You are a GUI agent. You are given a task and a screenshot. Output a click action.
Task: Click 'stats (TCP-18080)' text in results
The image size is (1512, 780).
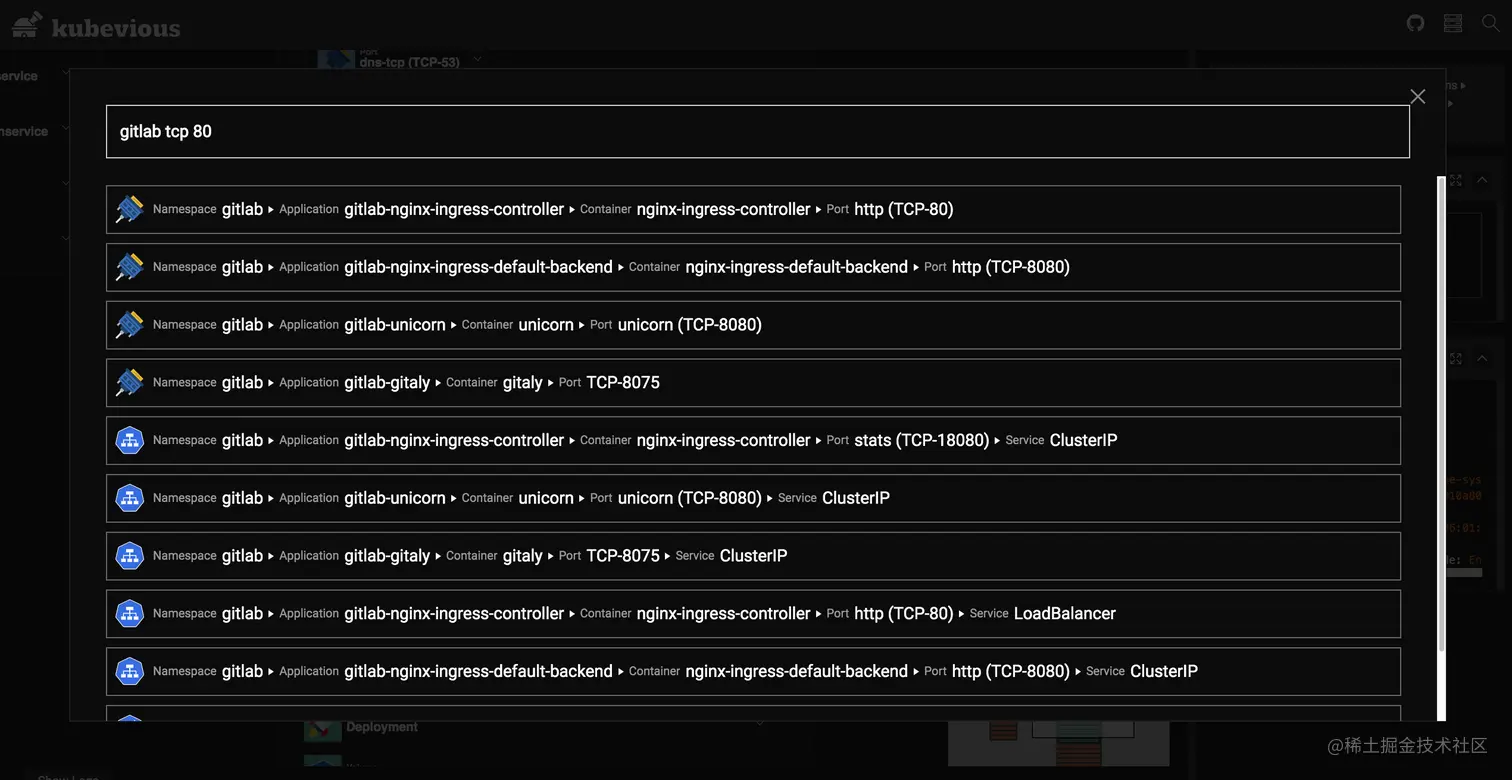[922, 440]
